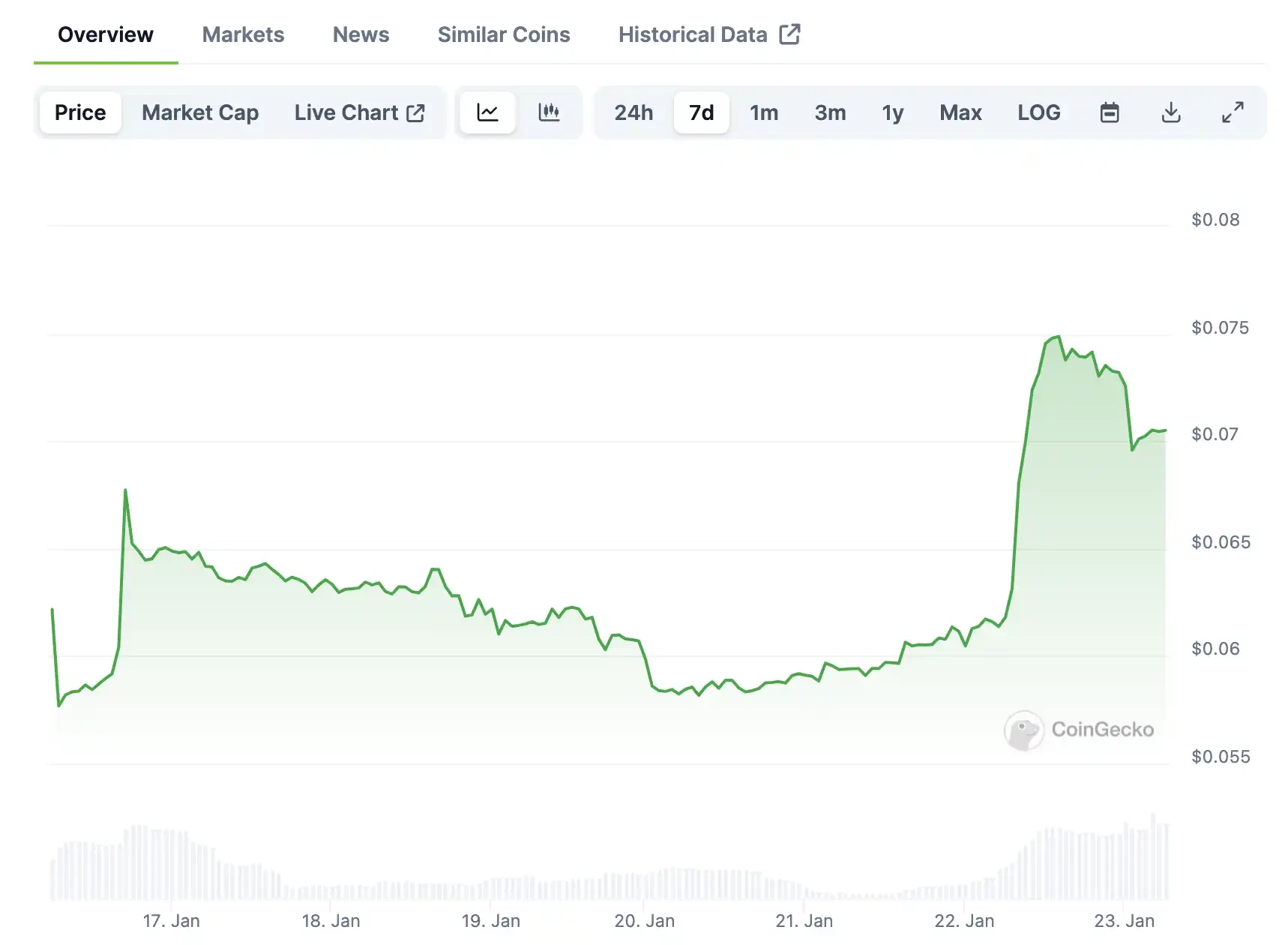Select 24h time range
Image resolution: width=1288 pixels, height=945 pixels.
tap(634, 112)
